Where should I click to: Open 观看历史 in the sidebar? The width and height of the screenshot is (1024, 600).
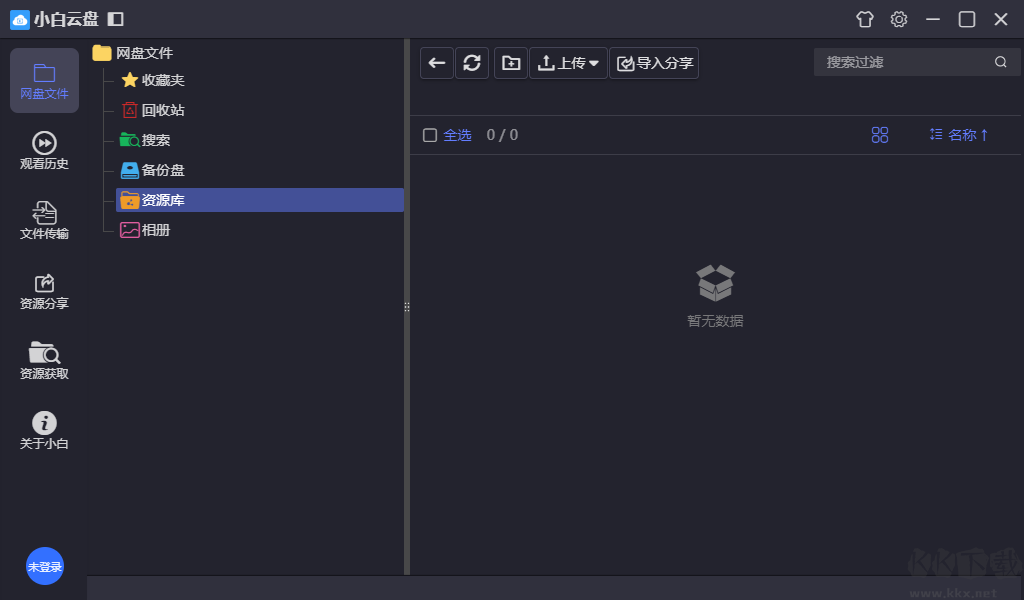pos(44,151)
